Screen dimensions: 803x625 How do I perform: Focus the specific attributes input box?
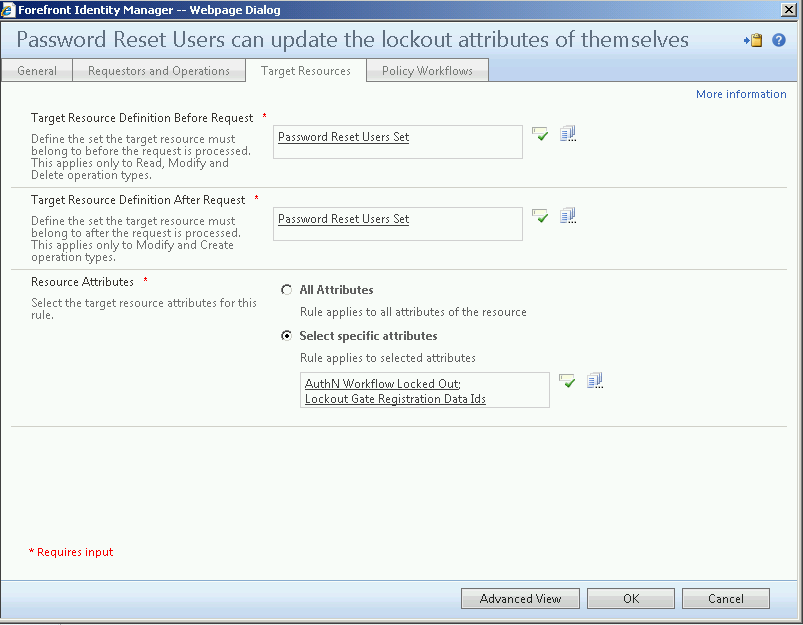425,390
